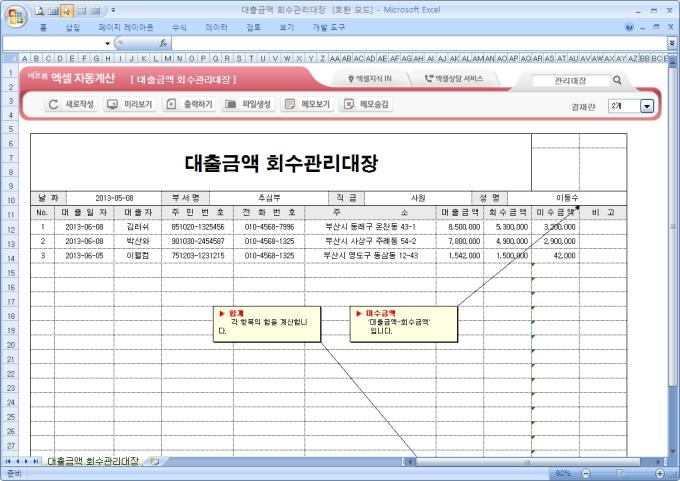Image resolution: width=680 pixels, height=481 pixels.
Task: Click the 새로작성 button
Action: tap(71, 104)
